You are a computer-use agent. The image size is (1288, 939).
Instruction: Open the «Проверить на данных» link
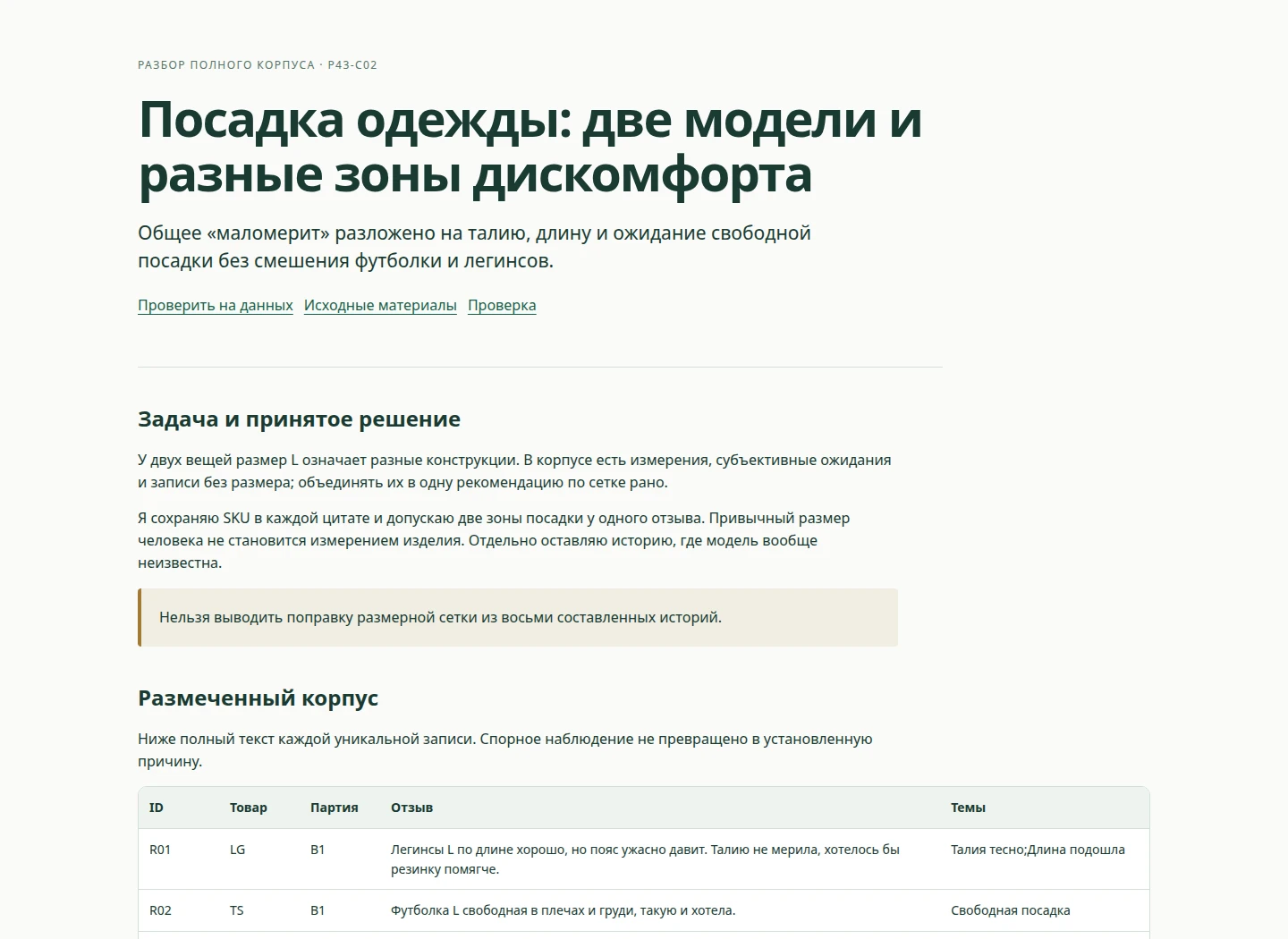click(216, 305)
